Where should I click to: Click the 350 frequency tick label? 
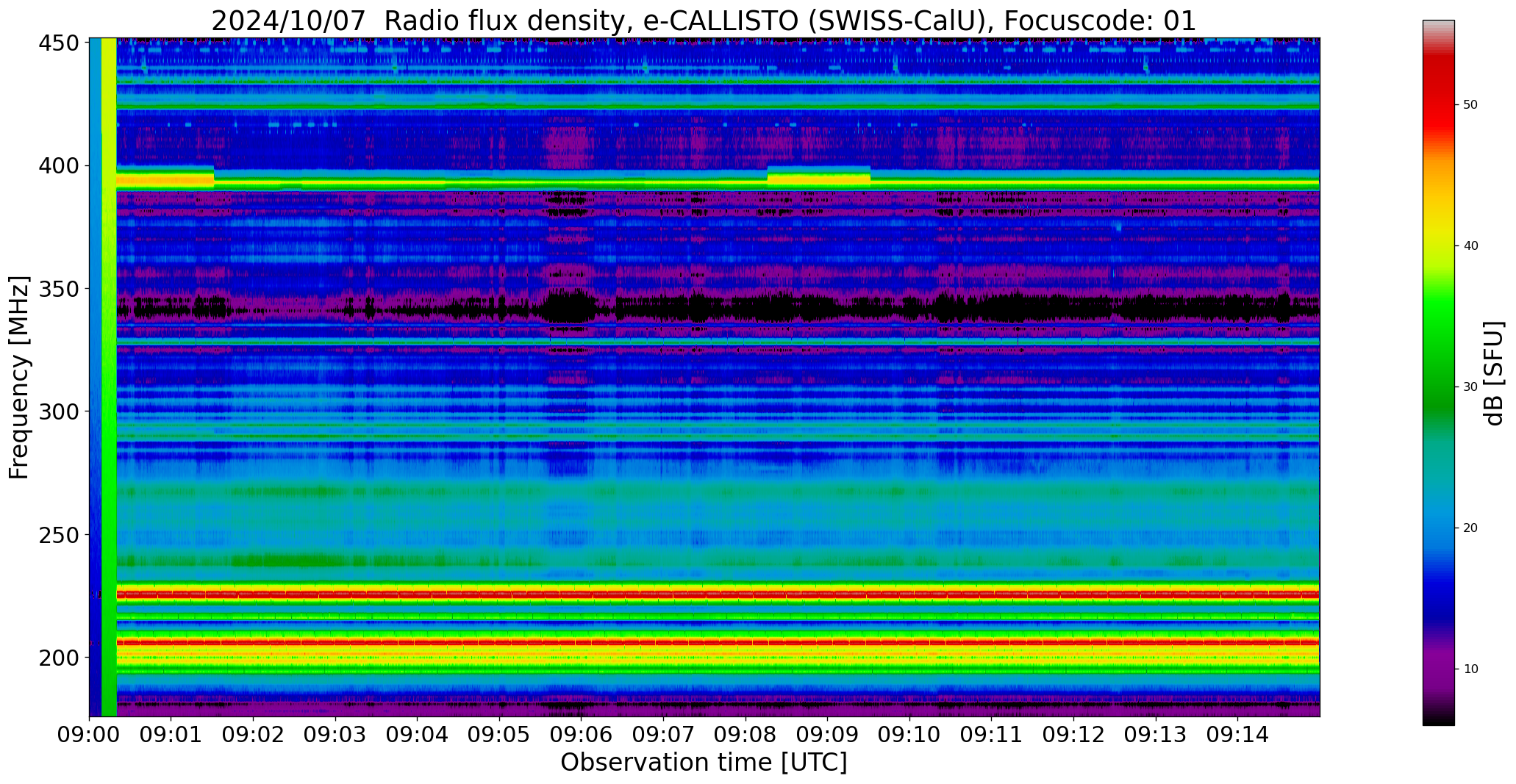click(58, 289)
